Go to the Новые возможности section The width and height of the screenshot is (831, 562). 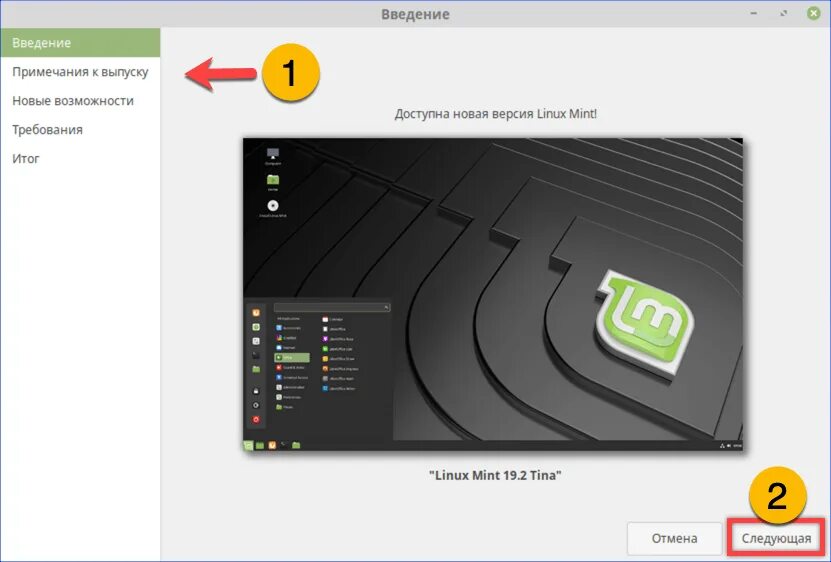point(80,101)
